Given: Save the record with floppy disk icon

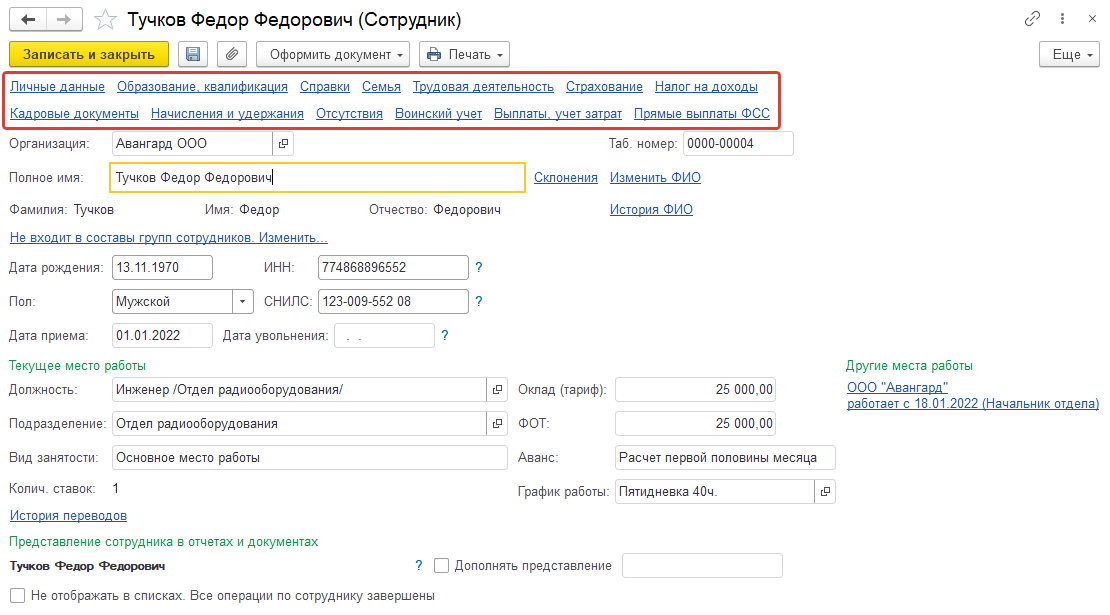Looking at the screenshot, I should pyautogui.click(x=193, y=54).
